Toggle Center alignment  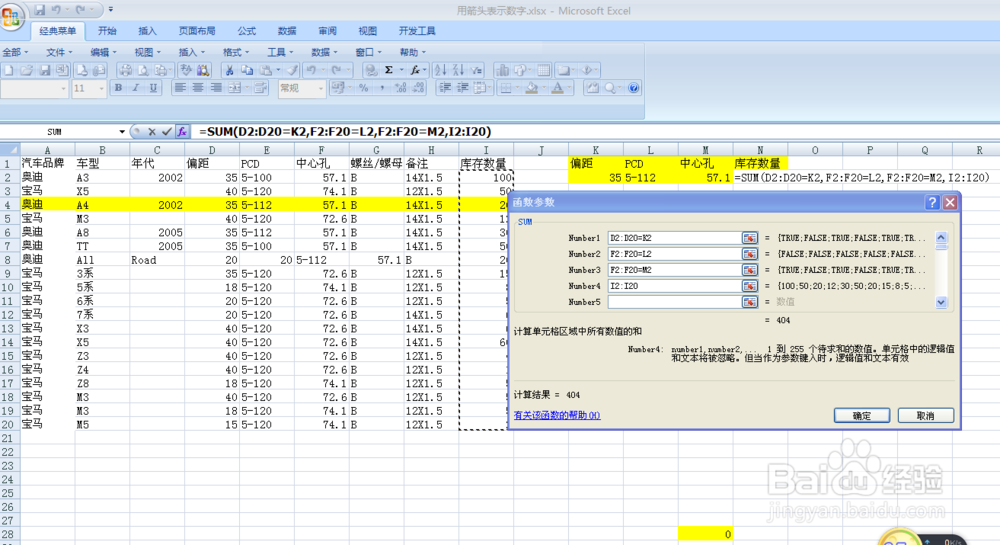(x=198, y=88)
